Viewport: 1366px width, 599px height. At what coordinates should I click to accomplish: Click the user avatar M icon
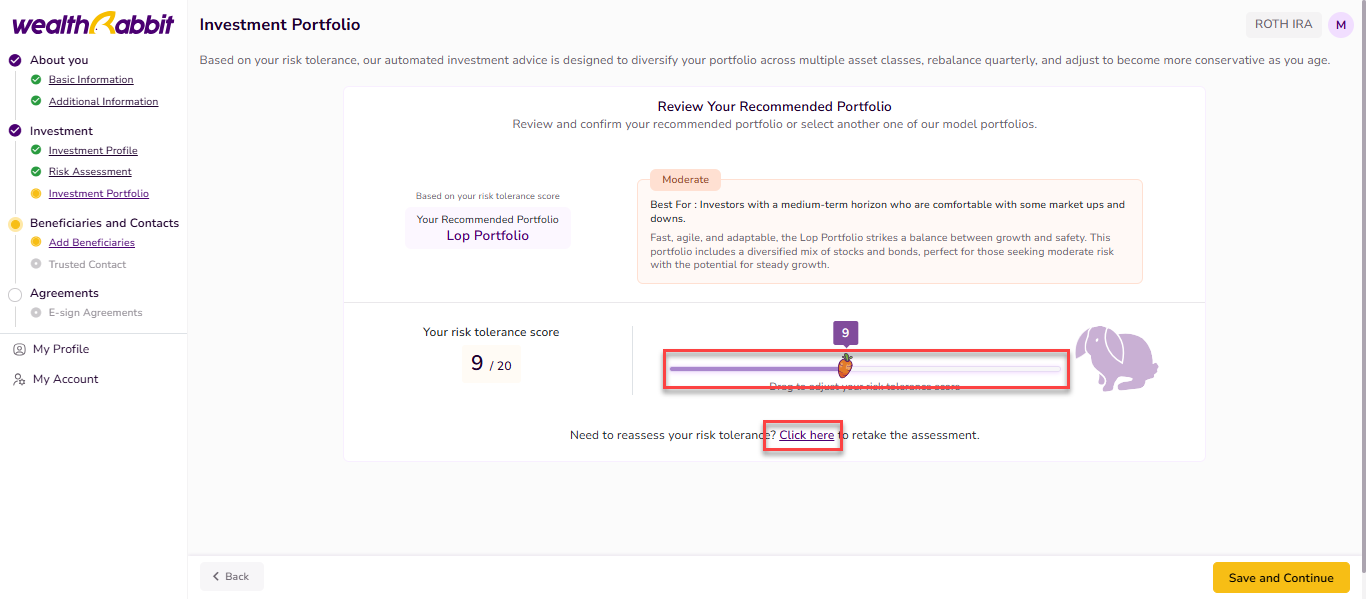click(x=1340, y=25)
